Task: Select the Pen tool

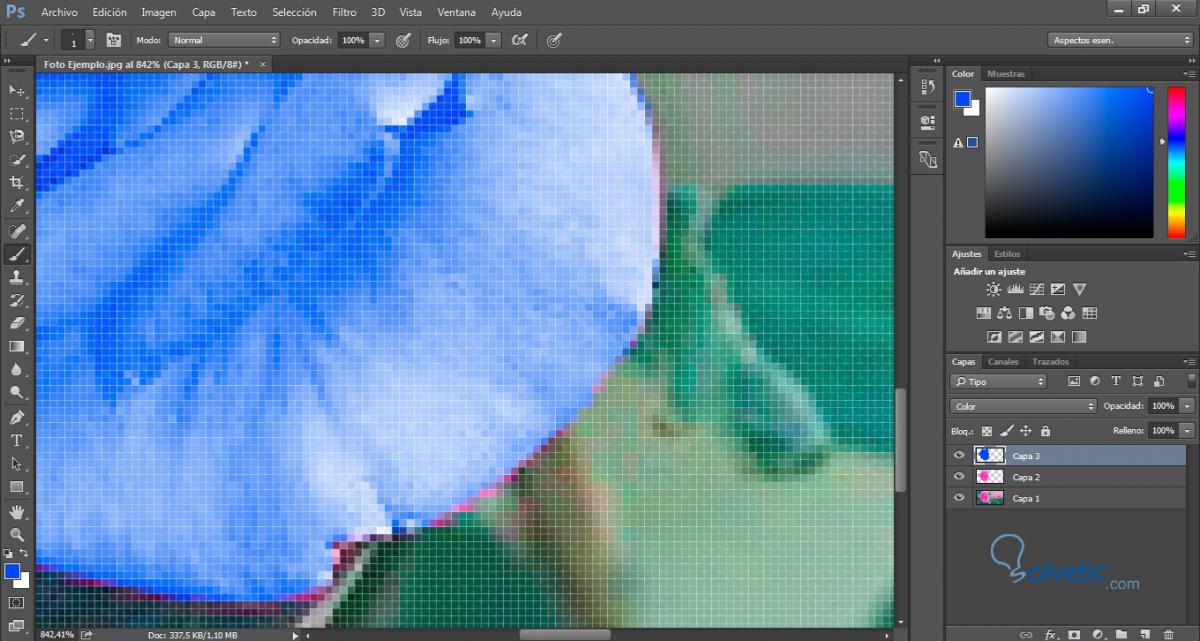Action: tap(17, 417)
